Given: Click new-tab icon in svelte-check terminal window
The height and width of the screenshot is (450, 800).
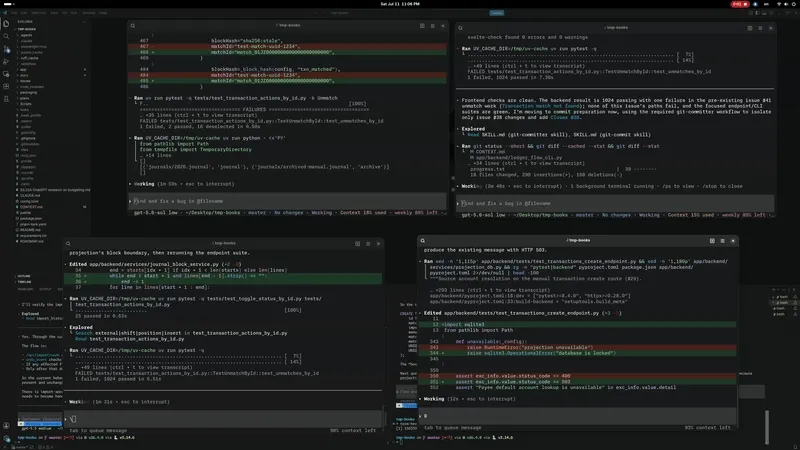Looking at the screenshot, I should point(749,28).
